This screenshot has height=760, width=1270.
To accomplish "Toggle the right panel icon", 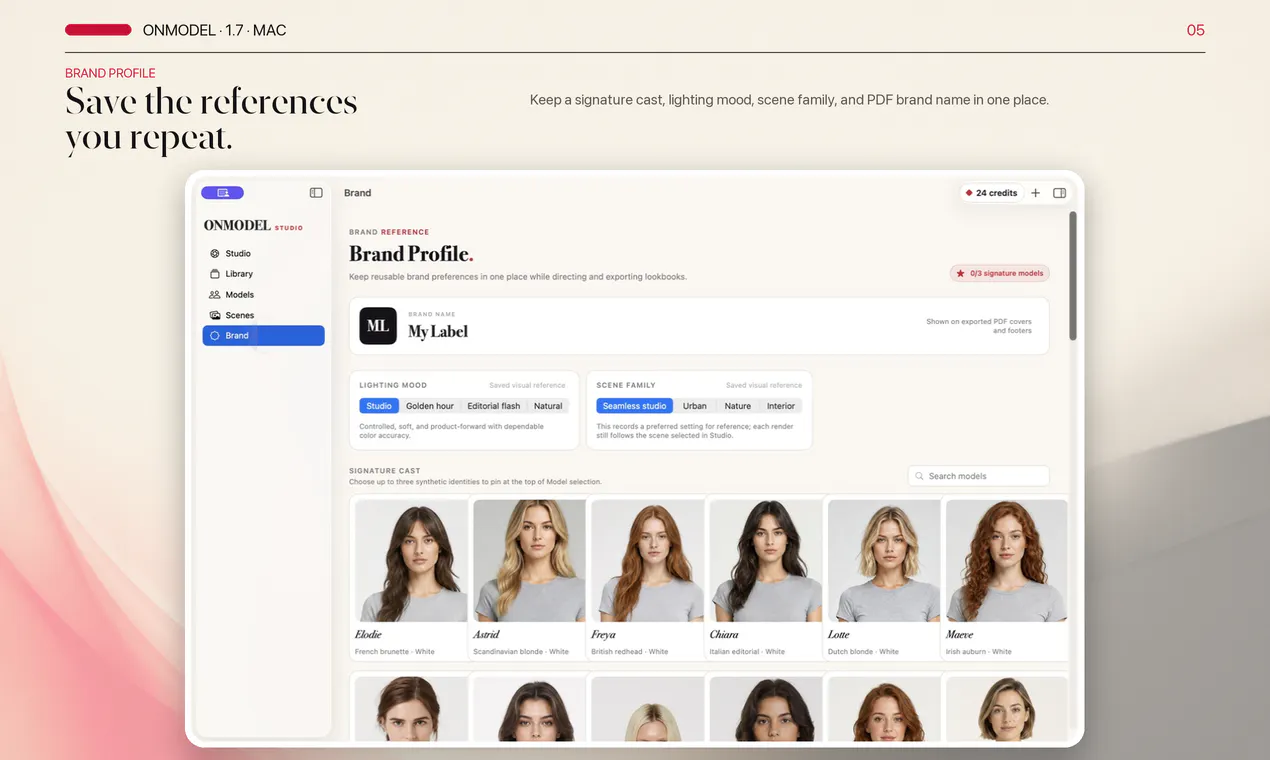I will coord(1060,193).
